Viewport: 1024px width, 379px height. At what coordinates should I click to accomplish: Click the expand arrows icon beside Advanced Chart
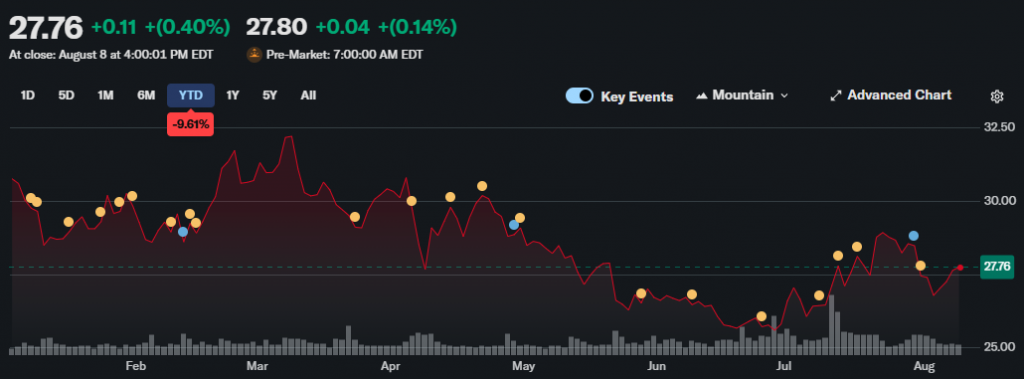(x=835, y=95)
